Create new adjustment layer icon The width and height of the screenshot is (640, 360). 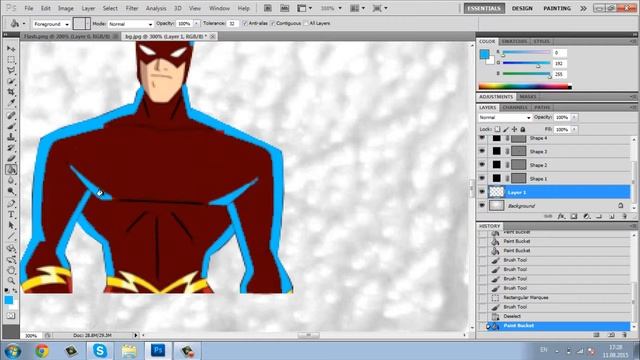(x=587, y=216)
